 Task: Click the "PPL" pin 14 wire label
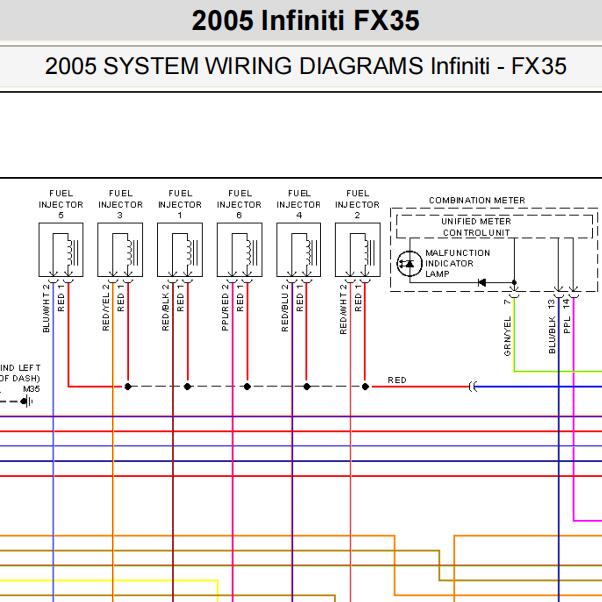click(x=567, y=316)
